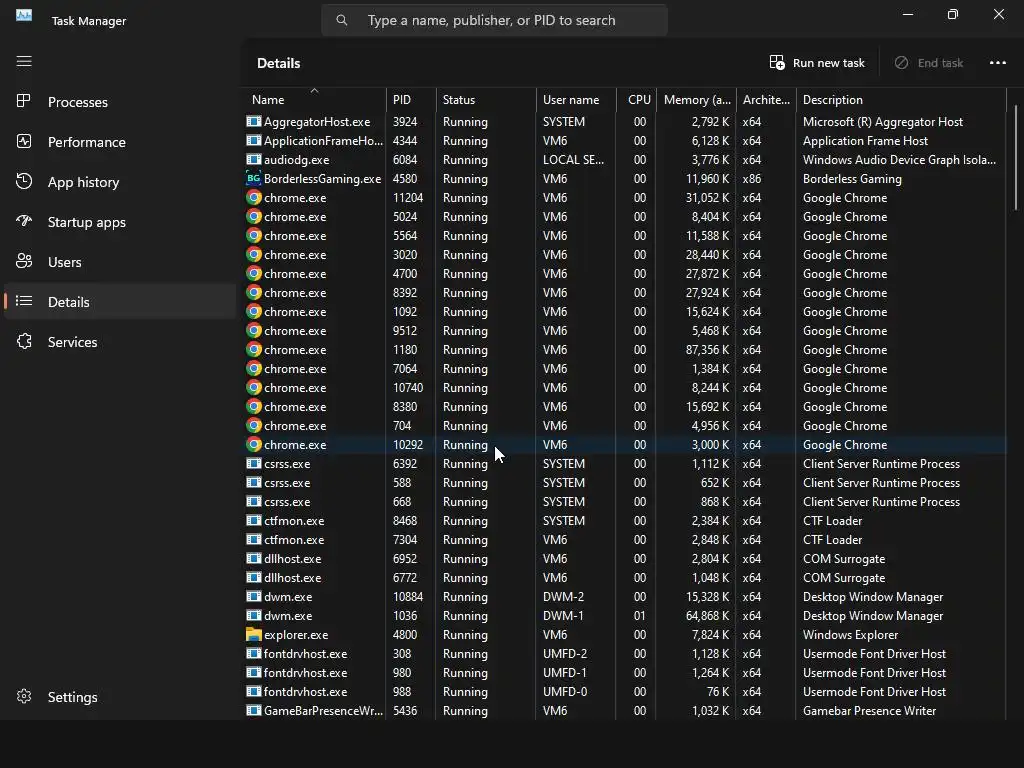Select the explorer.exe process name
Image resolution: width=1024 pixels, height=768 pixels.
tap(296, 634)
